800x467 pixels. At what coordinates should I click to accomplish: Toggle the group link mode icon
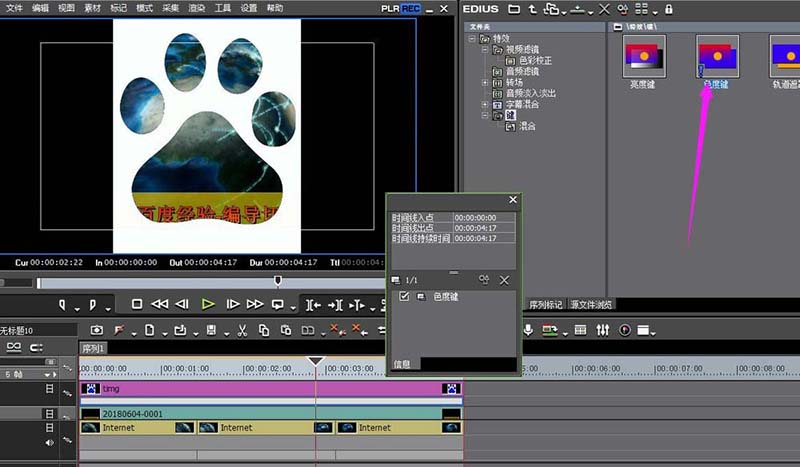pos(36,348)
